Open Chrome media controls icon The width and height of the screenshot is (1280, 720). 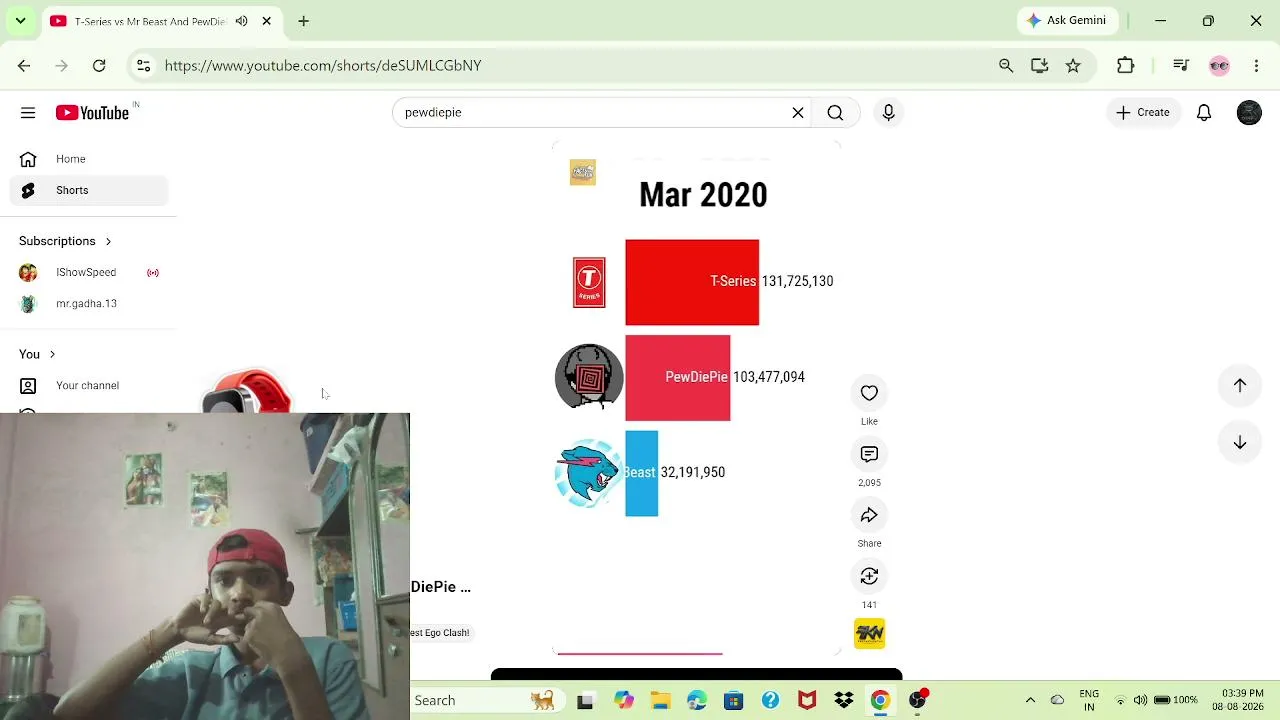coord(1181,65)
